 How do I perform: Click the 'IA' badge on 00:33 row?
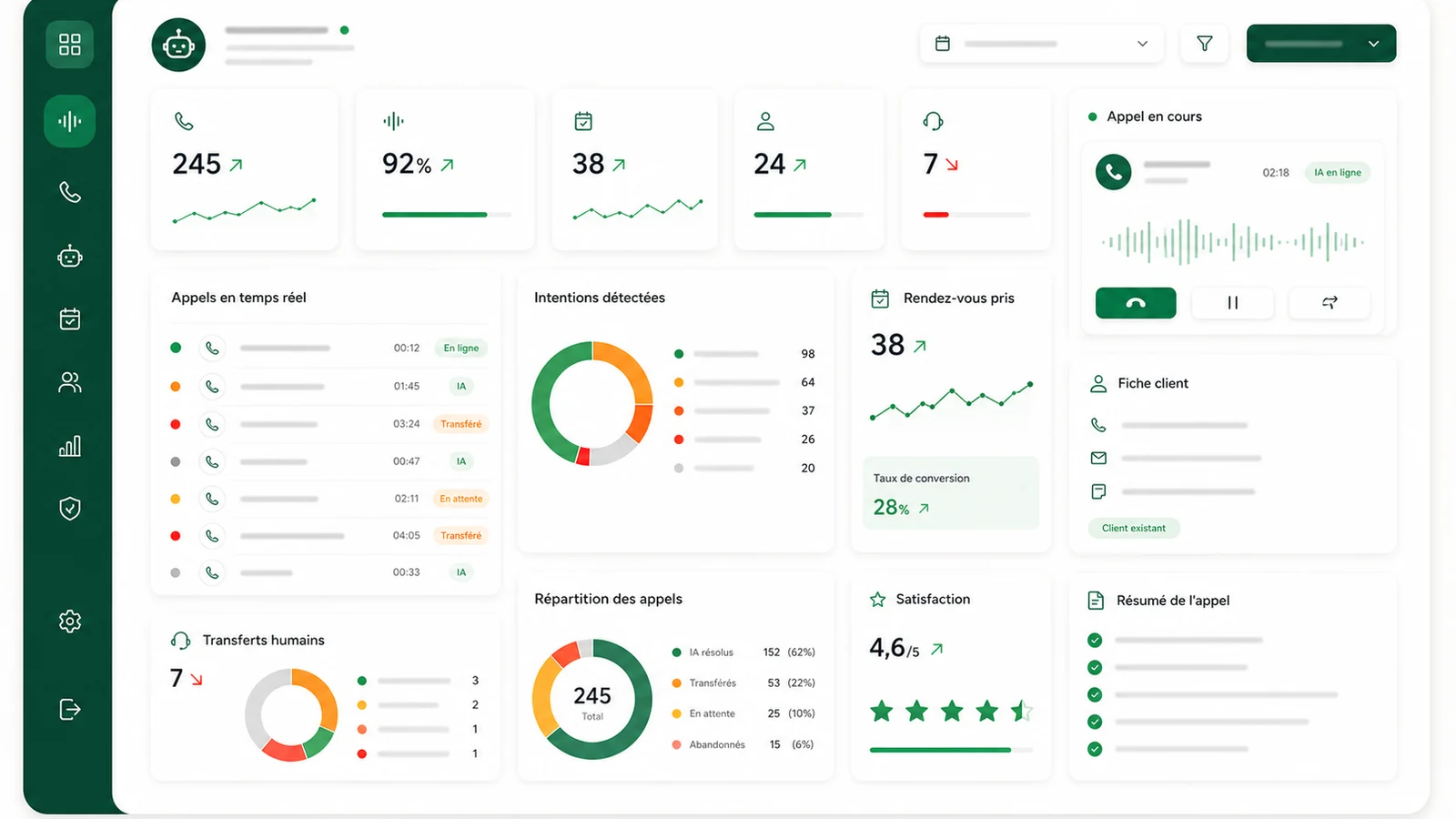[461, 572]
